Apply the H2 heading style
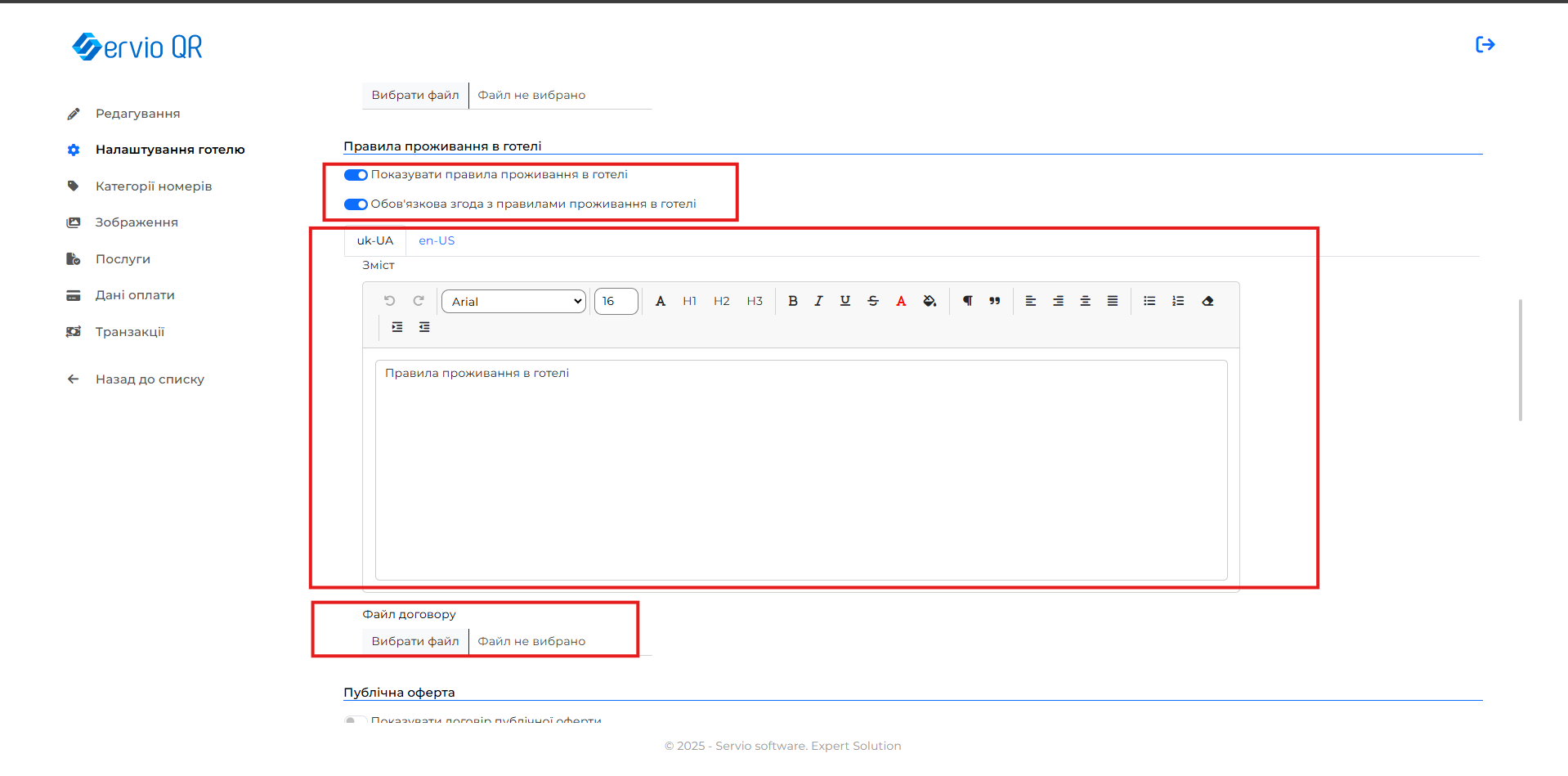Viewport: 1568px width, 776px height. 721,301
